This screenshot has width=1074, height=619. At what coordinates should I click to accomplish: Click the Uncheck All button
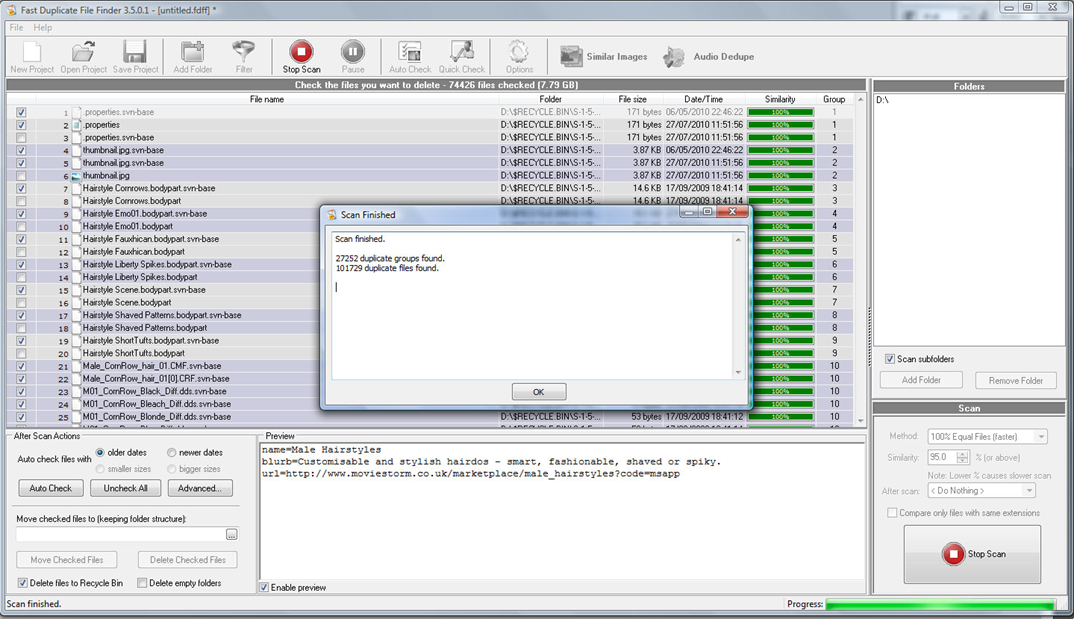pos(125,488)
